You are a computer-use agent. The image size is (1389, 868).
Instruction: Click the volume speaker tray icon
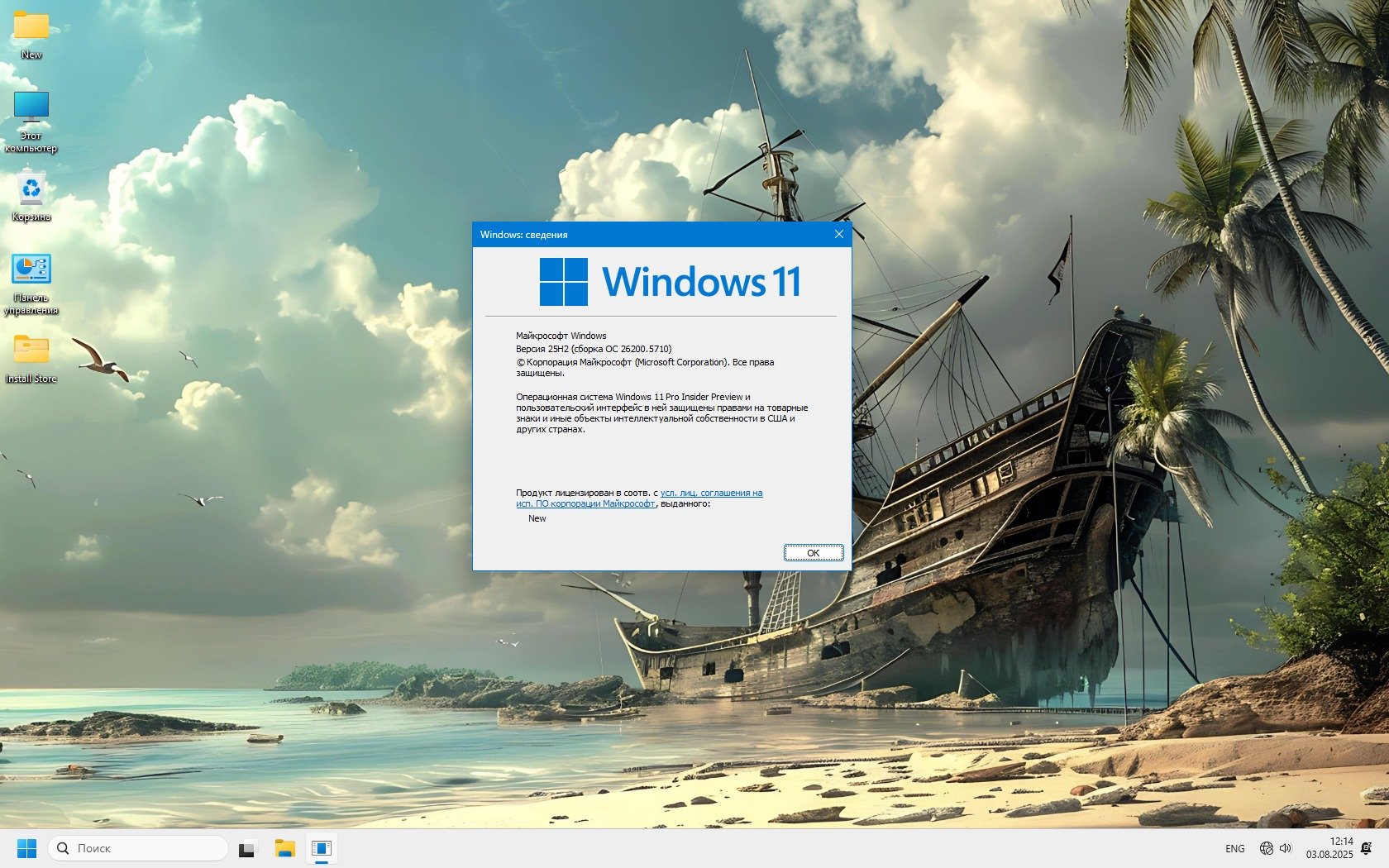[1286, 848]
